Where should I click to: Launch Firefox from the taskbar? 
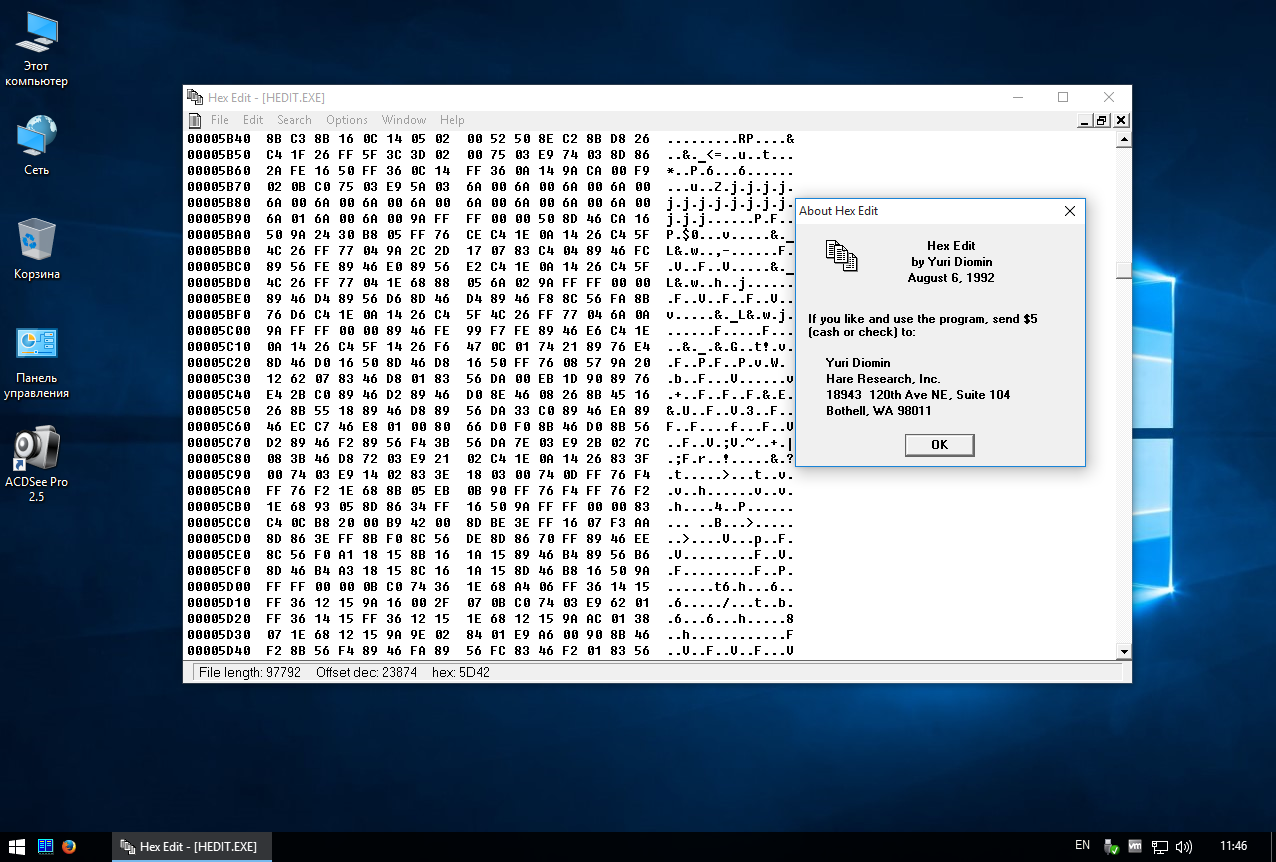[x=69, y=847]
